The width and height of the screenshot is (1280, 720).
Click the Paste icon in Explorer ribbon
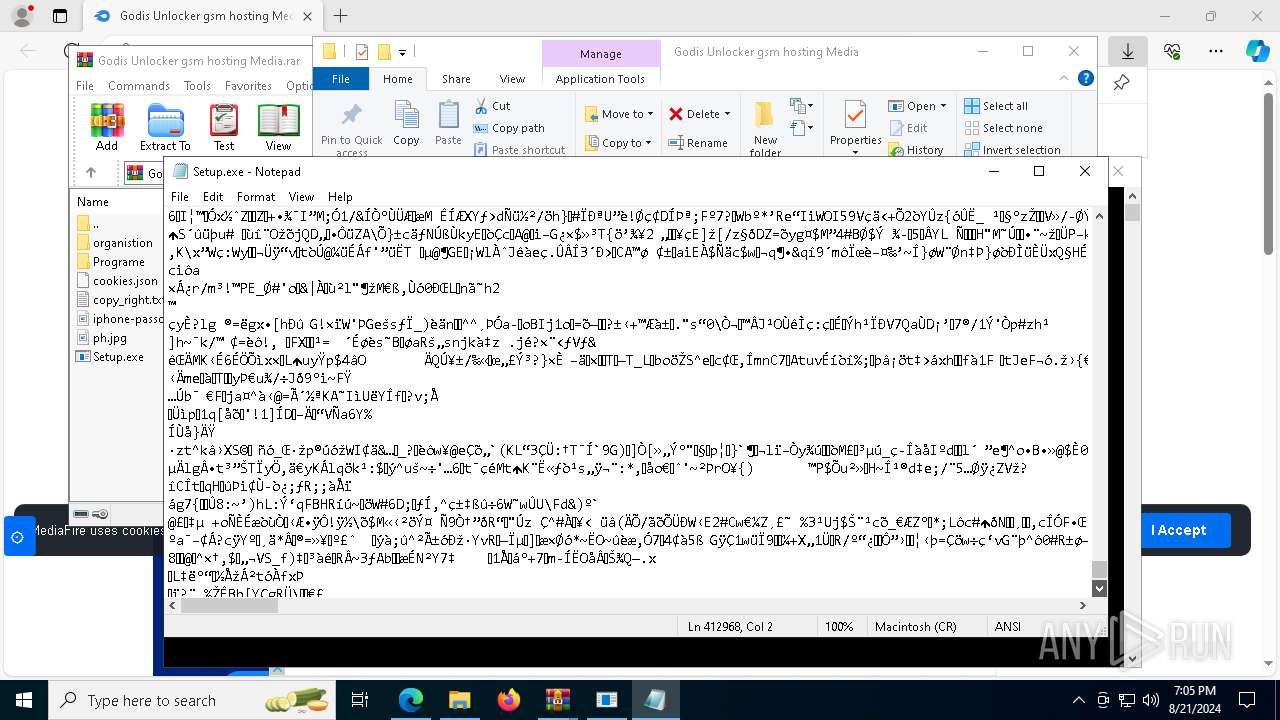[x=448, y=124]
